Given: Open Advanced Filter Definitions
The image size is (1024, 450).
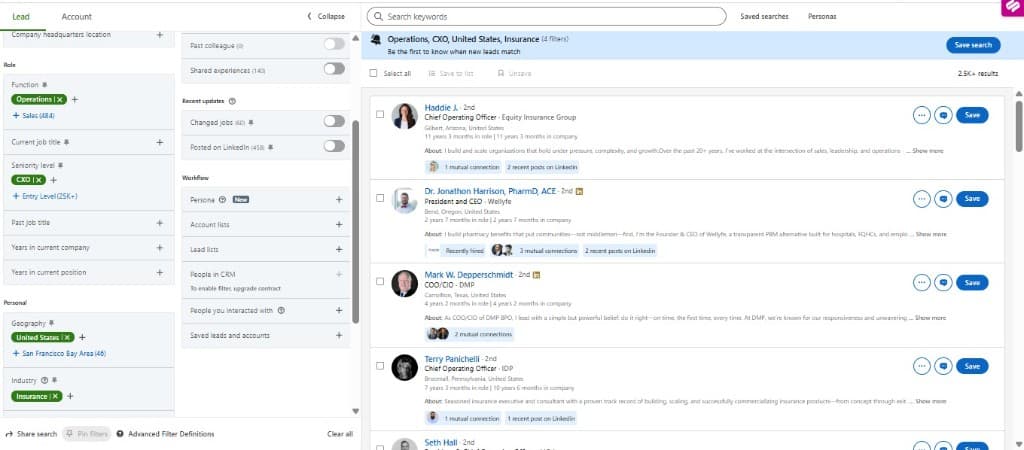Looking at the screenshot, I should [165, 434].
